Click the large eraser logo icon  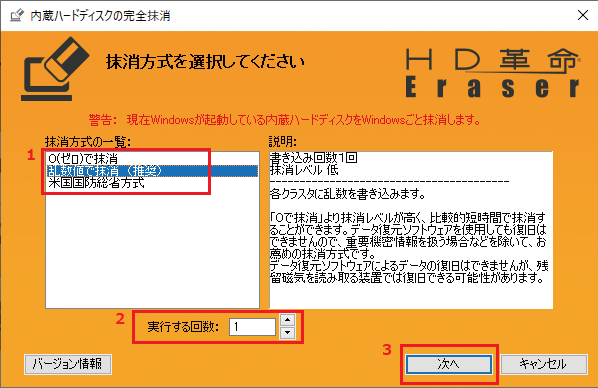pos(55,69)
